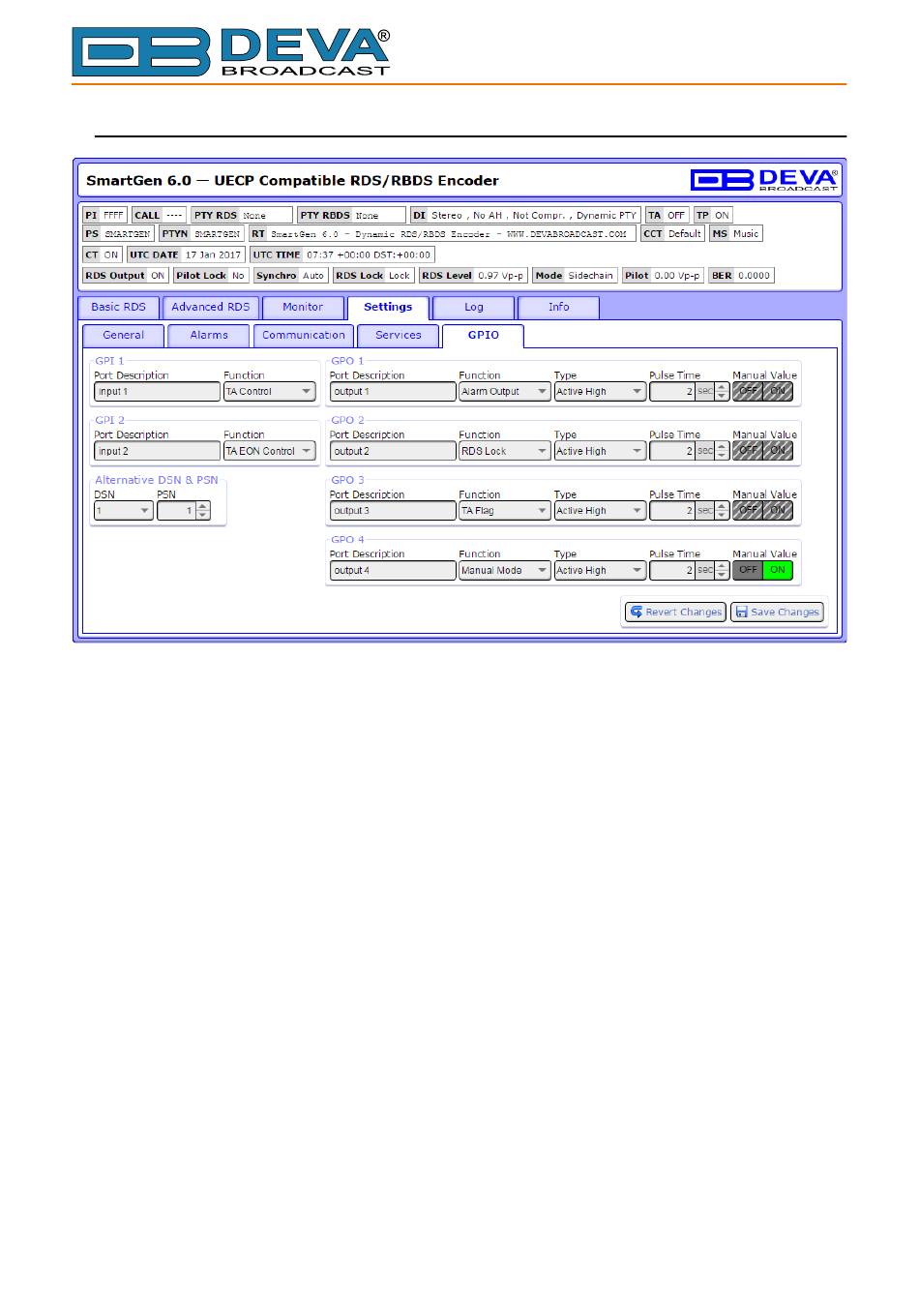Image resolution: width=919 pixels, height=1316 pixels.
Task: Click GPO 4 Pulse Time value field
Action: [671, 570]
